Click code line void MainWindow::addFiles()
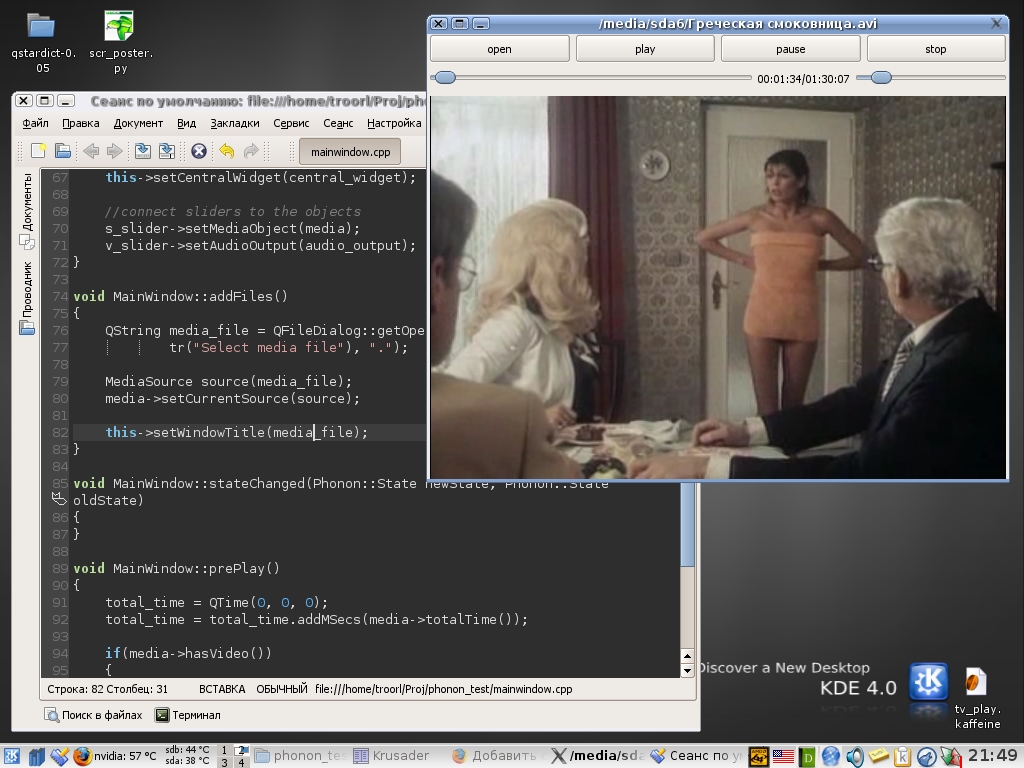This screenshot has width=1024, height=768. pos(181,296)
